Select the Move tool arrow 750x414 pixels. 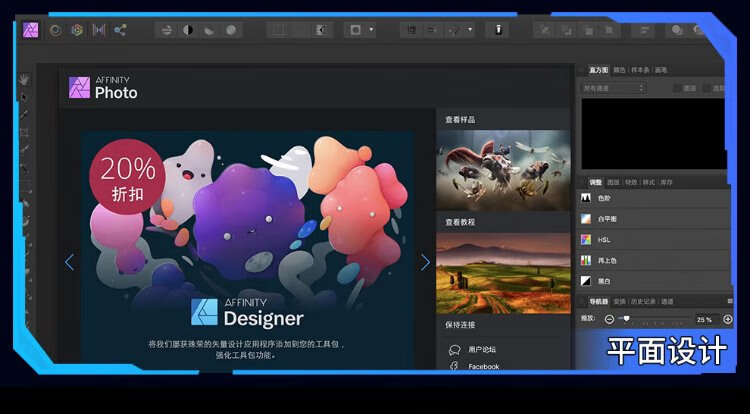24,97
